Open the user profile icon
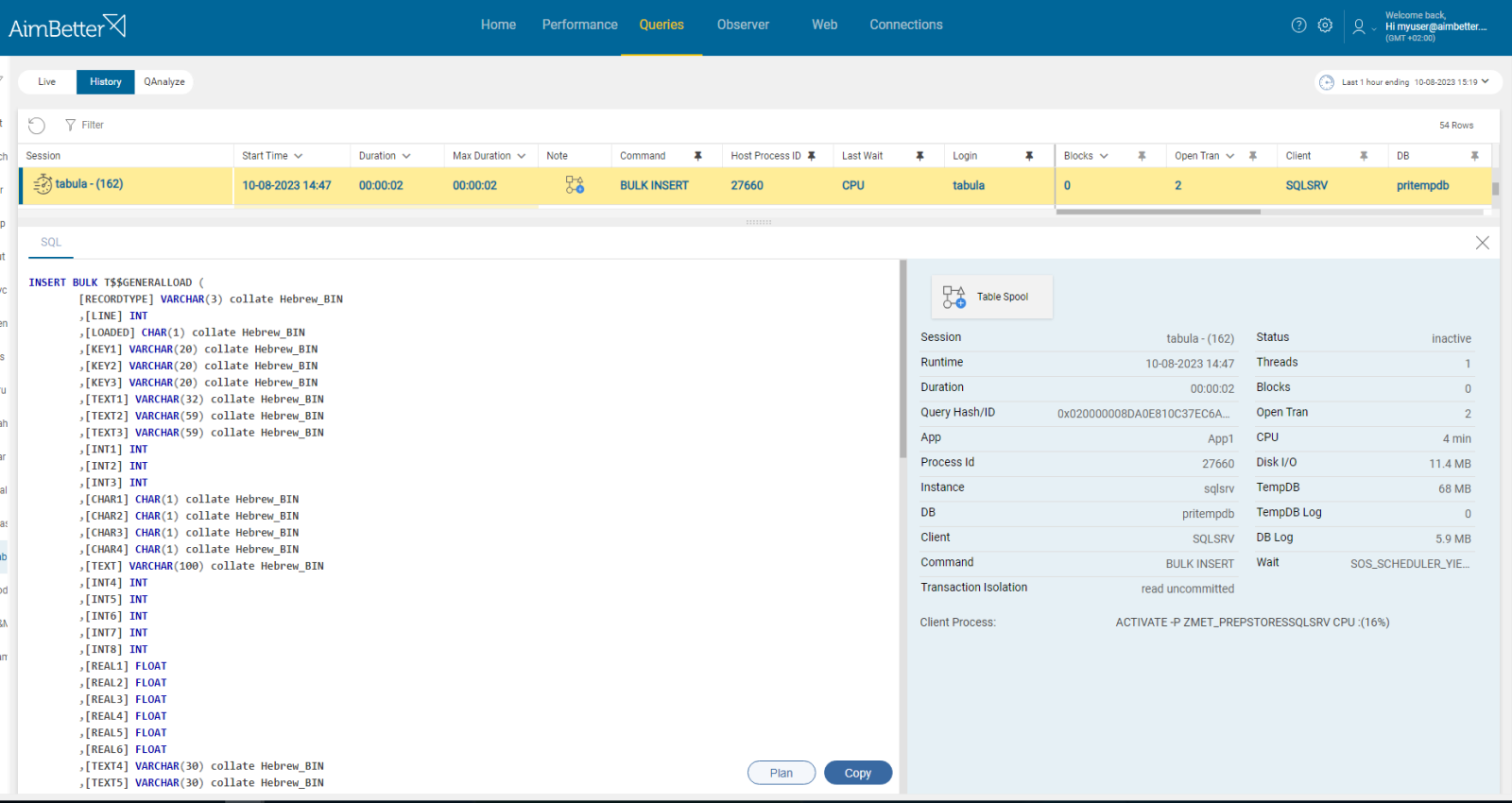The width and height of the screenshot is (1512, 803). tap(1358, 26)
